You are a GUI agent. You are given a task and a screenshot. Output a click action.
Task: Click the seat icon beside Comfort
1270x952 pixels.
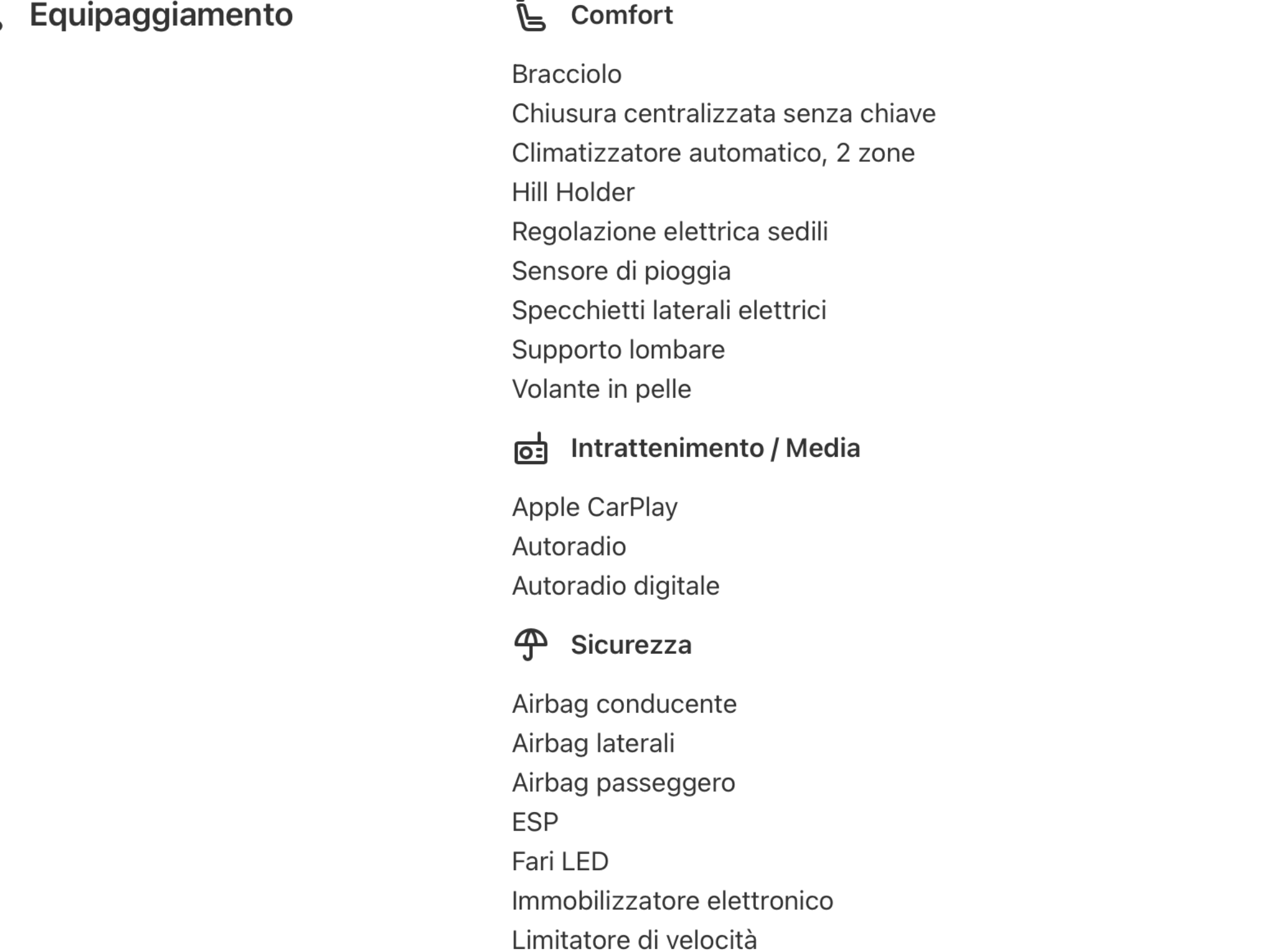tap(530, 16)
